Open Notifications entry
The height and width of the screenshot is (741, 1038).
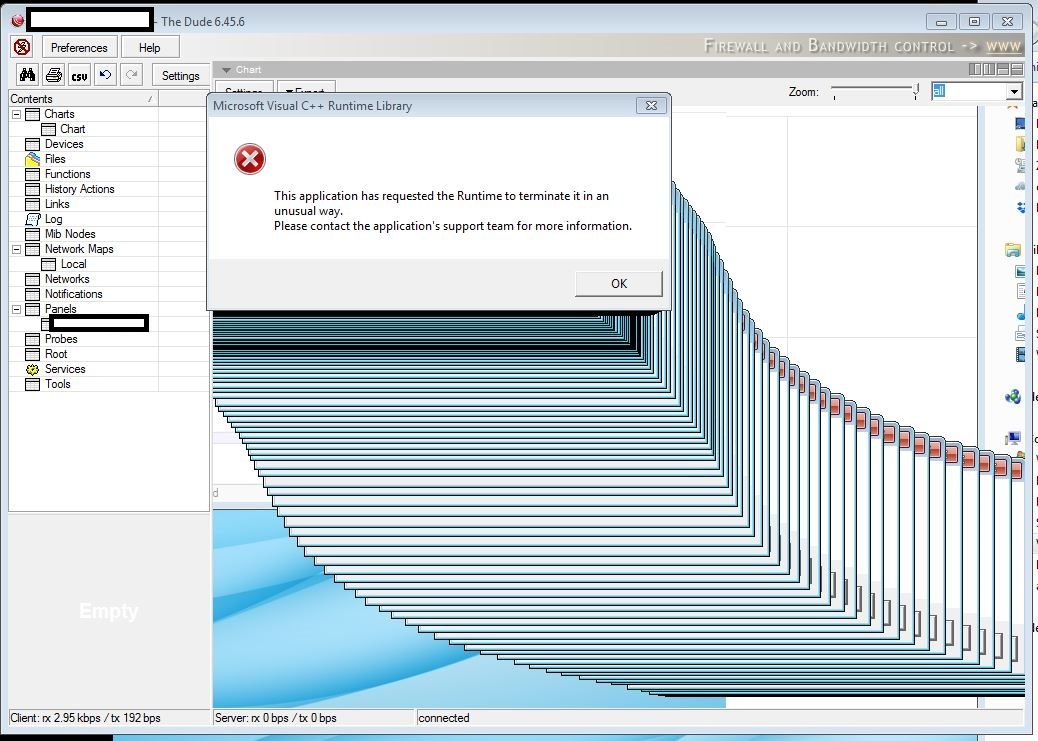click(x=73, y=294)
